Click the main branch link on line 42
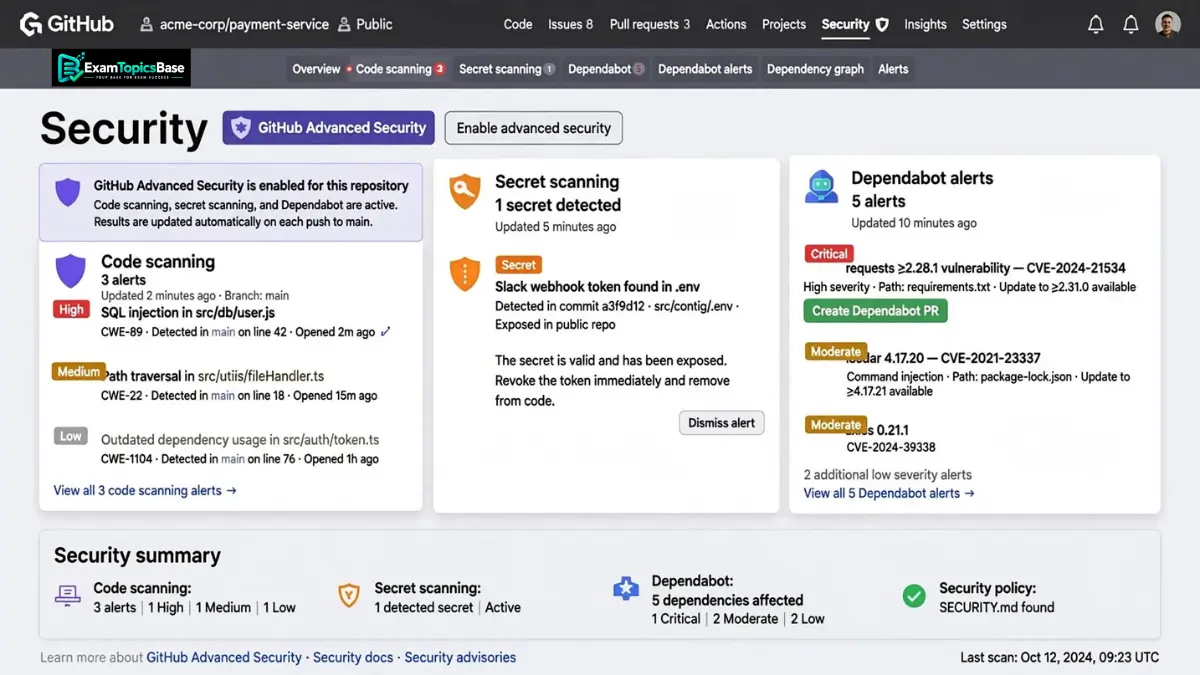1200x675 pixels. pyautogui.click(x=222, y=332)
